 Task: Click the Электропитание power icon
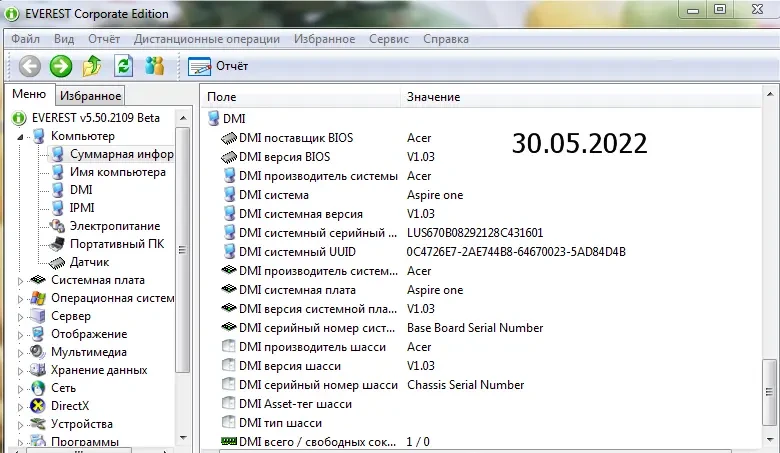tap(57, 226)
